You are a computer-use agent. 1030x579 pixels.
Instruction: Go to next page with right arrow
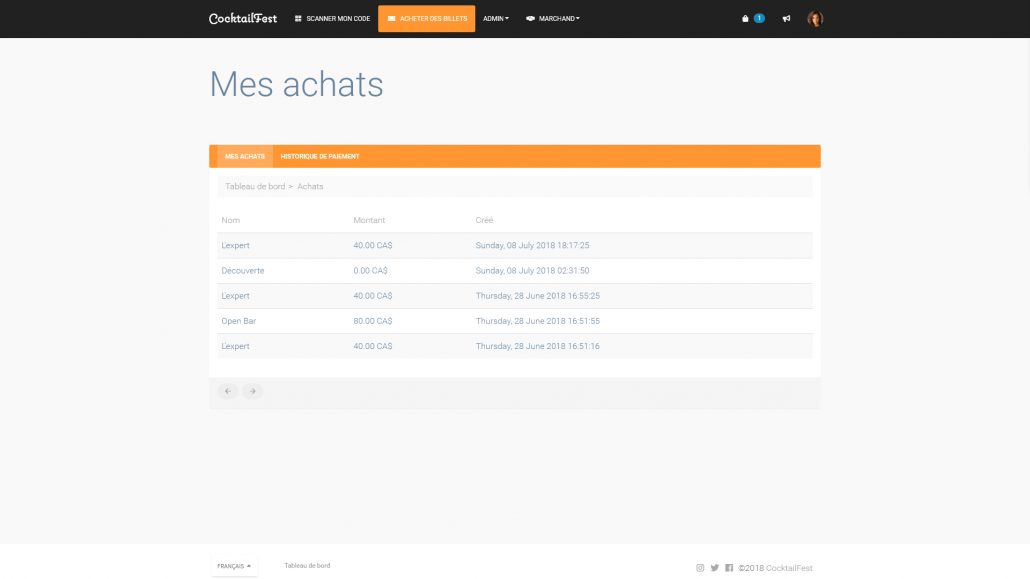tap(252, 391)
